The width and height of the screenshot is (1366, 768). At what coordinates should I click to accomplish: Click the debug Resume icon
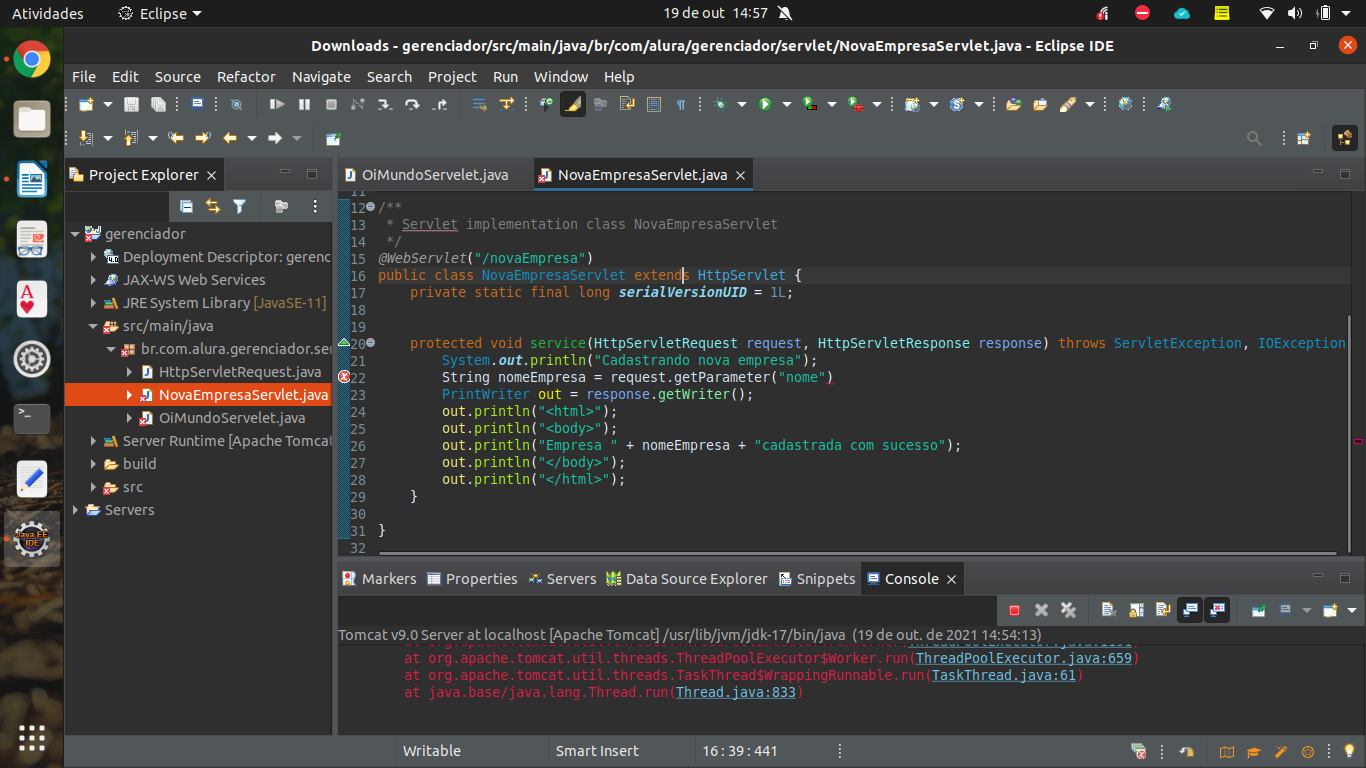coord(277,104)
